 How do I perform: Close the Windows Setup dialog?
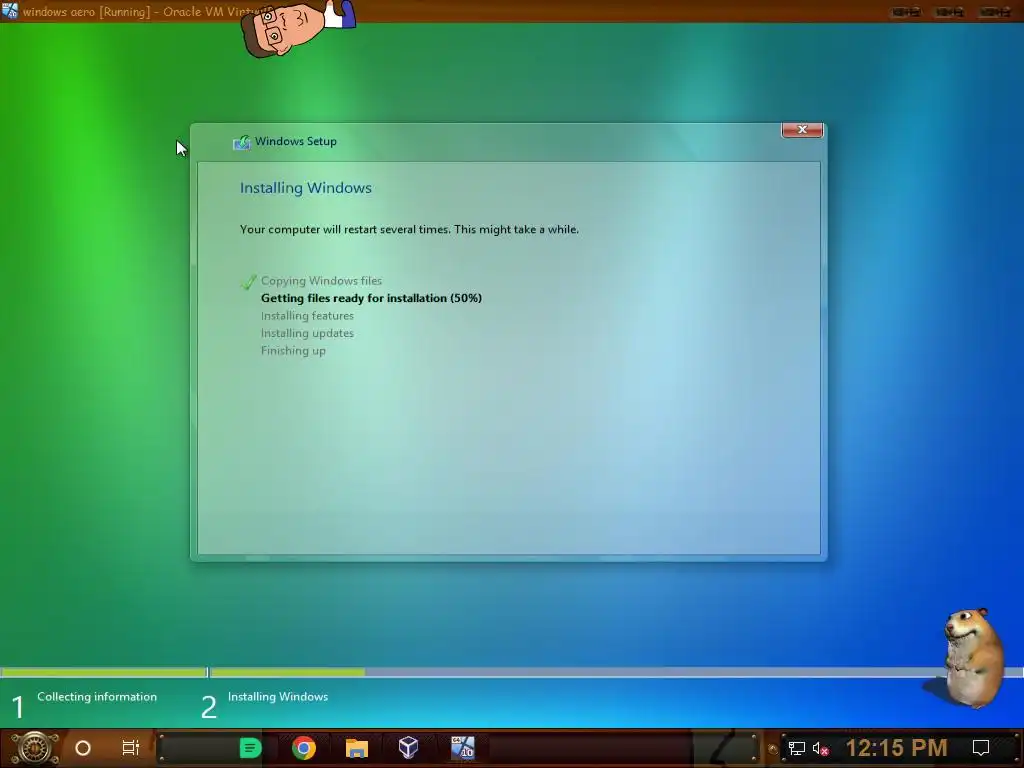pyautogui.click(x=802, y=129)
